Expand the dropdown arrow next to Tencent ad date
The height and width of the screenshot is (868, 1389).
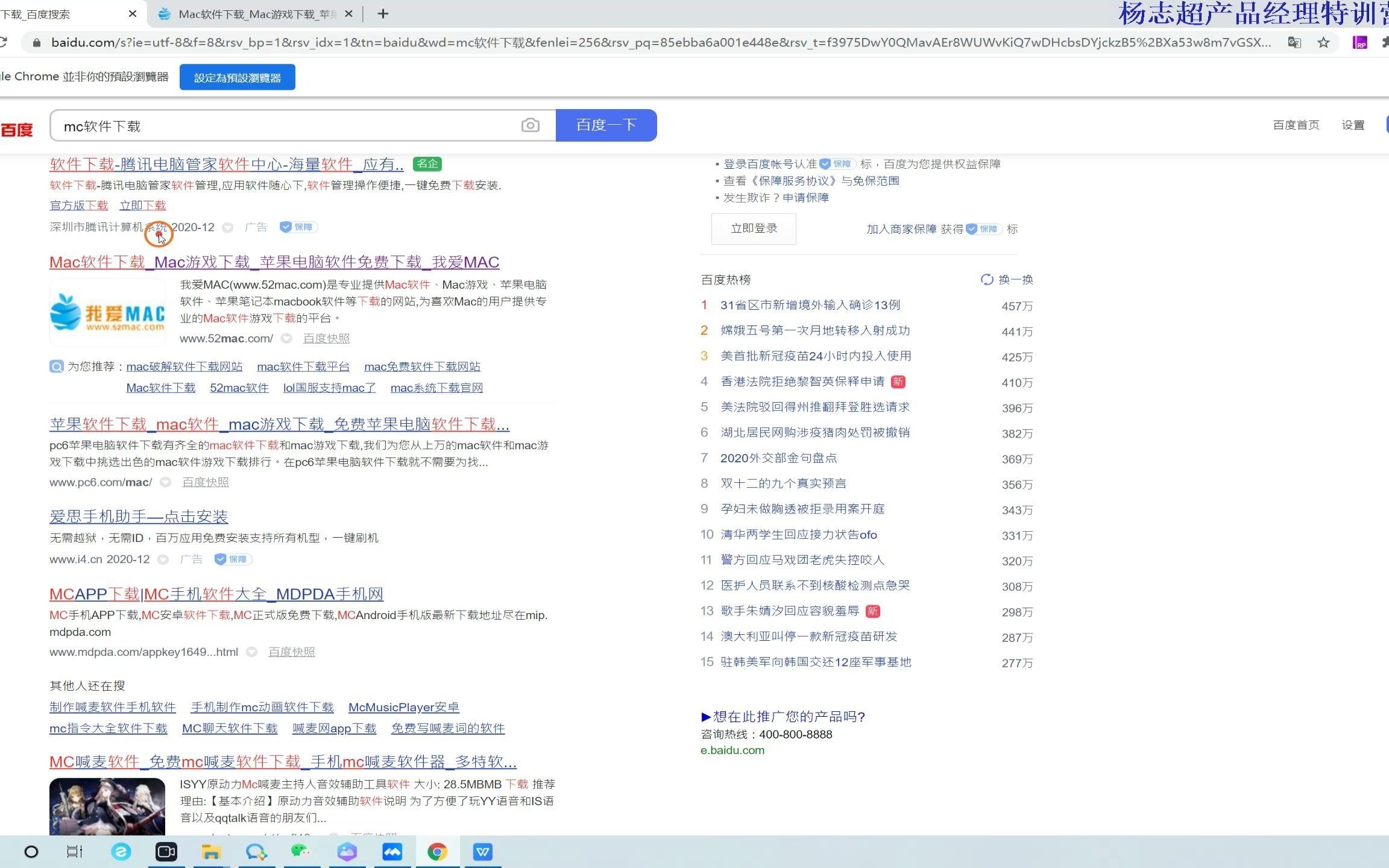click(228, 227)
